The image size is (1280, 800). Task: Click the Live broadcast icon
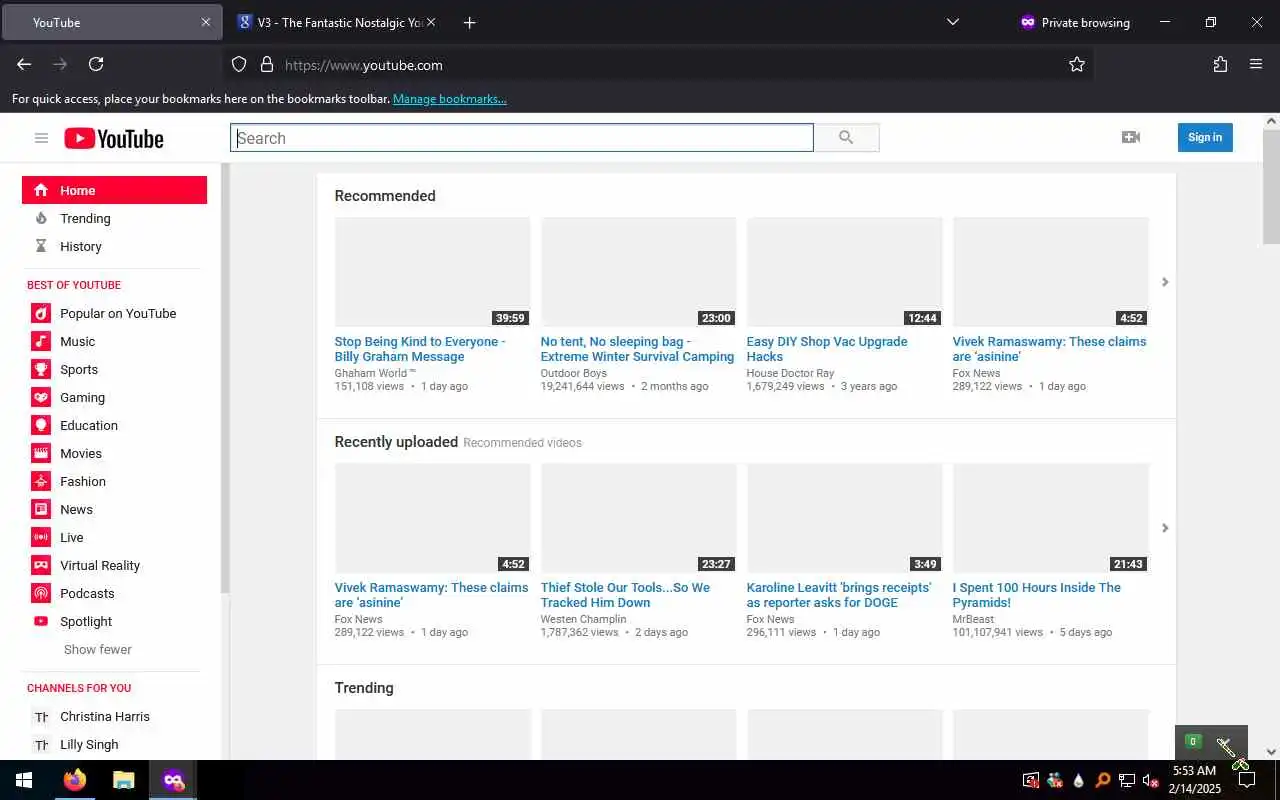(41, 537)
